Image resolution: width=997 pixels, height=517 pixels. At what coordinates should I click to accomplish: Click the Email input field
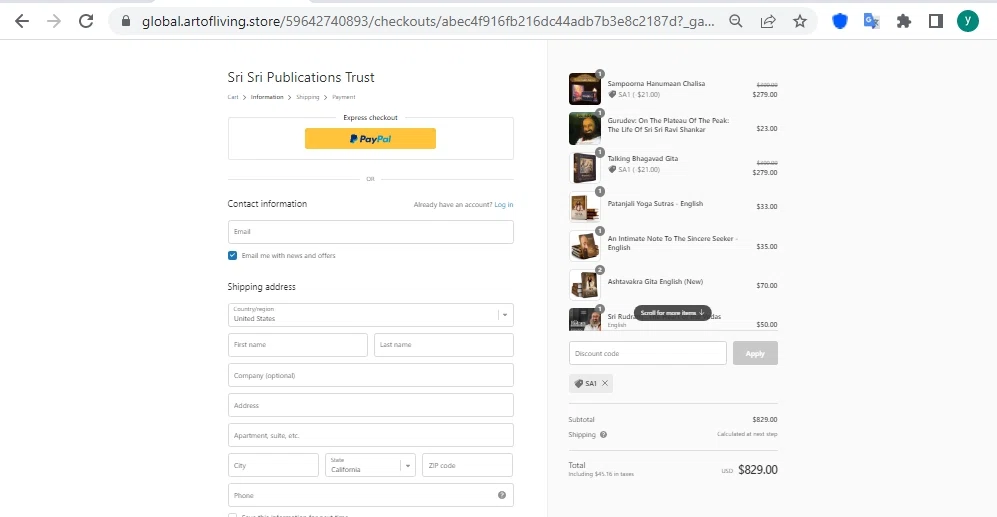coord(371,232)
